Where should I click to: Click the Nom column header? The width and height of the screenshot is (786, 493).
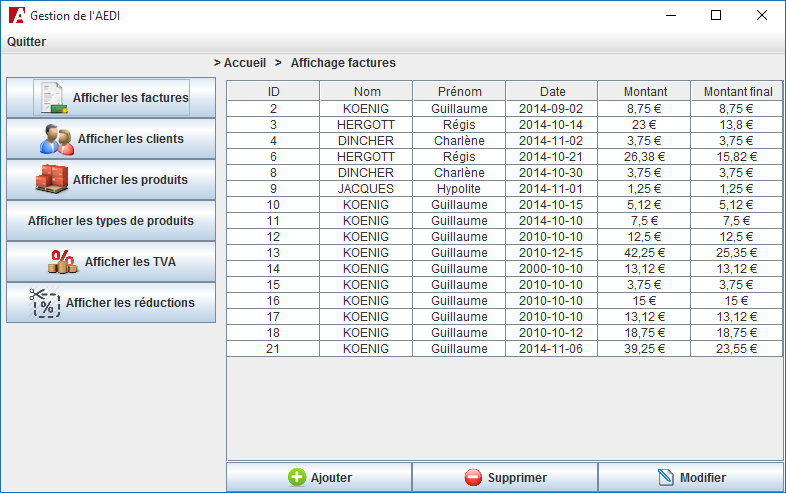pos(367,92)
